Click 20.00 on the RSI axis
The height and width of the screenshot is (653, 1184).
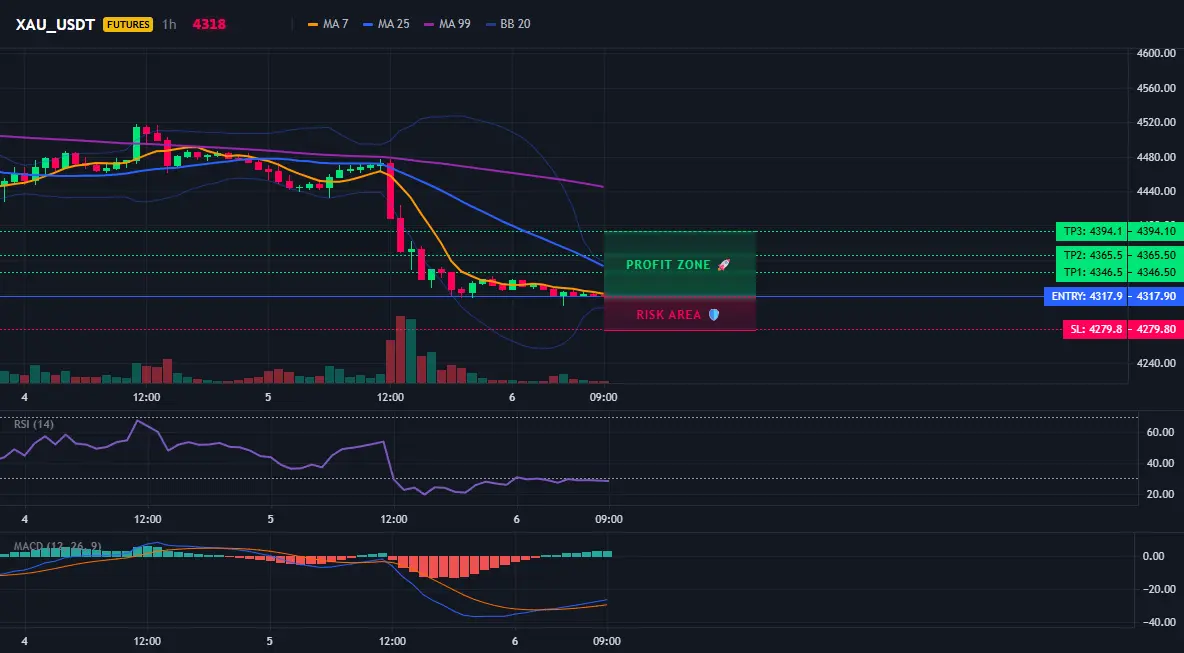1161,494
